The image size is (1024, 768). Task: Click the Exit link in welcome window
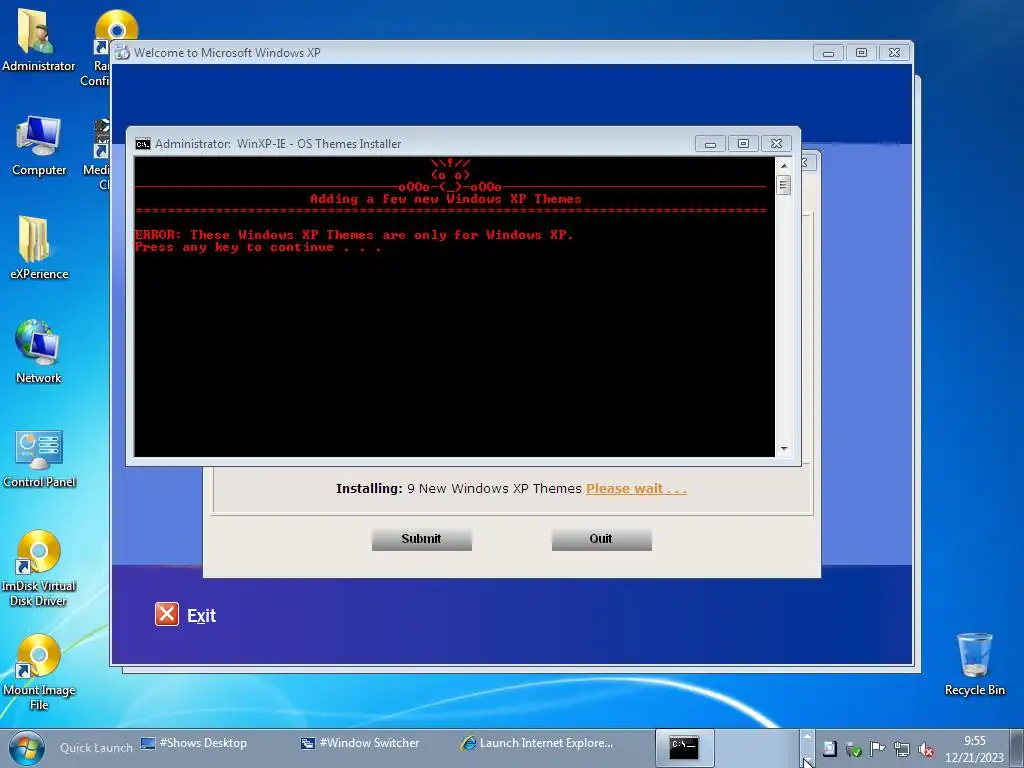click(201, 615)
